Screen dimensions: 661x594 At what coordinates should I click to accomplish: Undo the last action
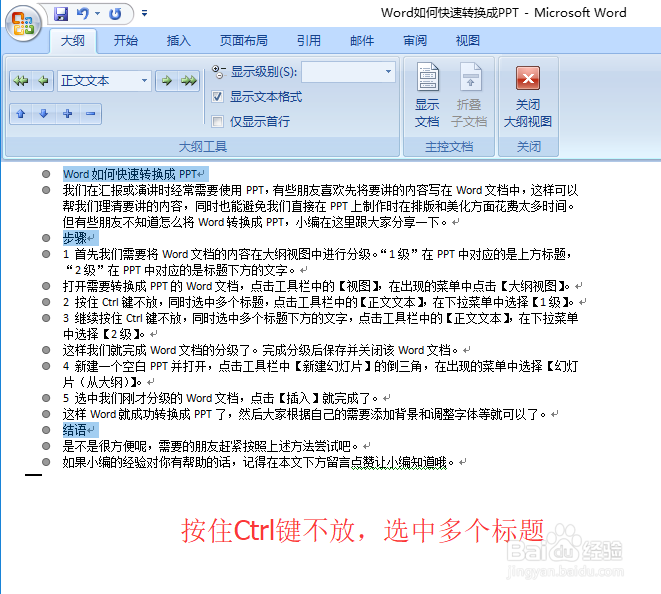[x=83, y=14]
